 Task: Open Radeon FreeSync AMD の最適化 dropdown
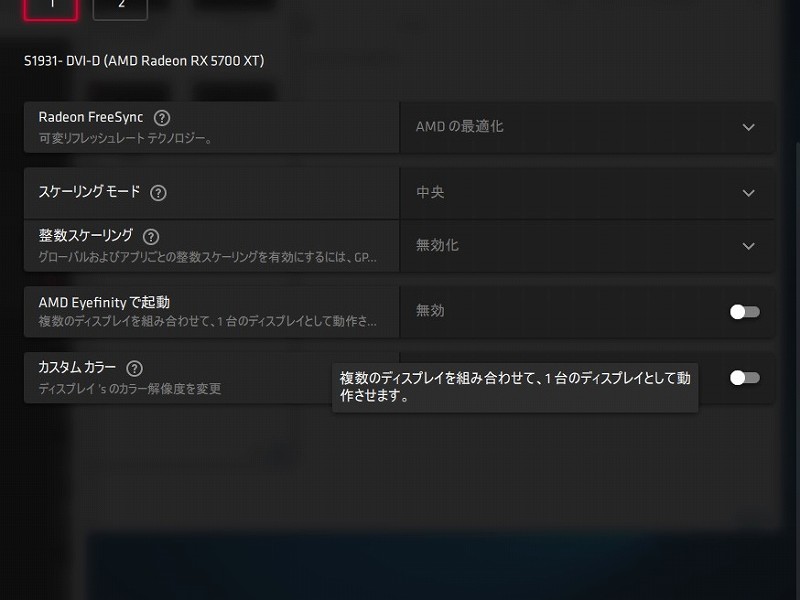tap(587, 127)
